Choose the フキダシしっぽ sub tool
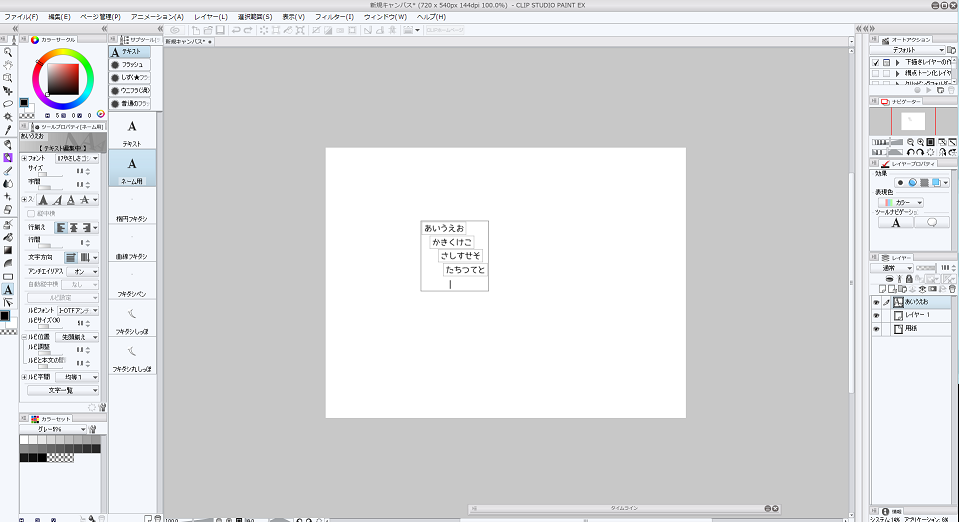959x522 pixels. click(x=131, y=319)
